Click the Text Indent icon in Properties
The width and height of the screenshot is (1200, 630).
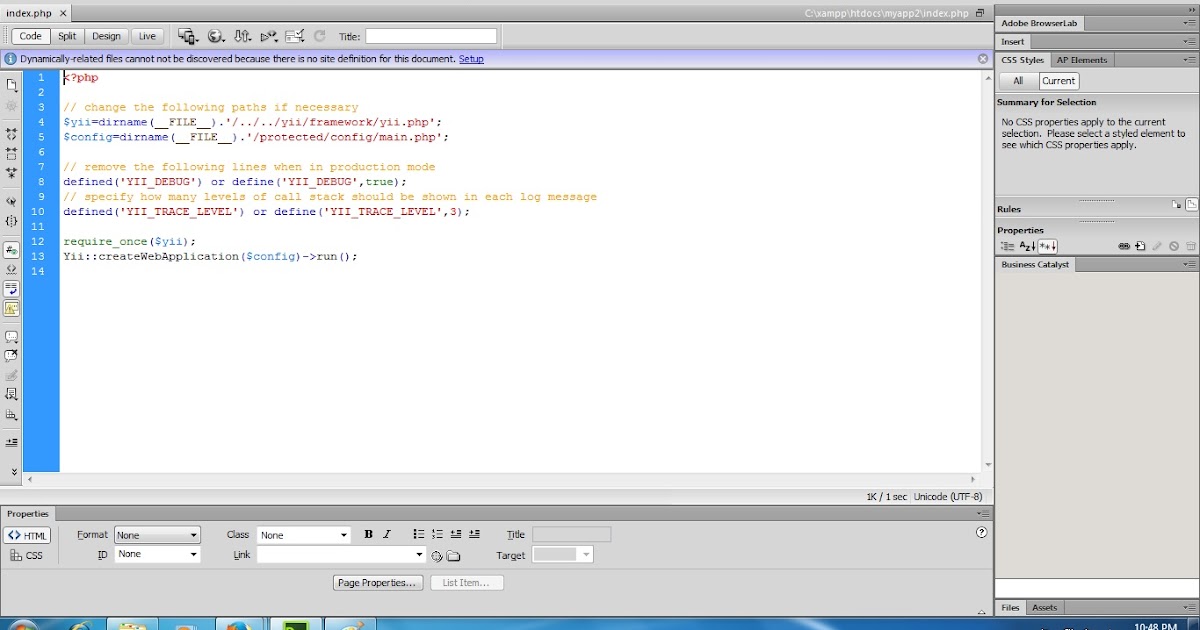pos(474,534)
